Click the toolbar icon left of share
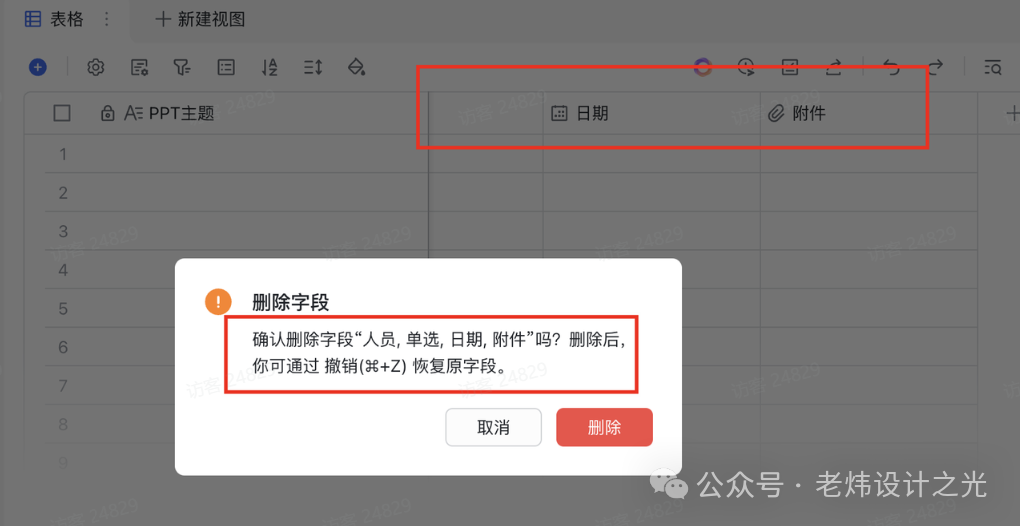1020x526 pixels. pyautogui.click(x=790, y=67)
